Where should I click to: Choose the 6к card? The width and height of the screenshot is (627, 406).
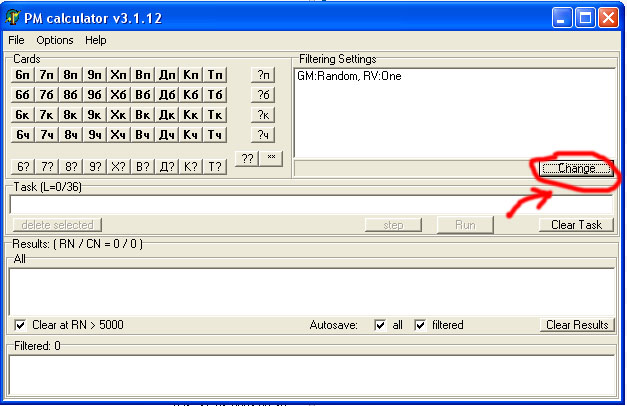pyautogui.click(x=23, y=115)
